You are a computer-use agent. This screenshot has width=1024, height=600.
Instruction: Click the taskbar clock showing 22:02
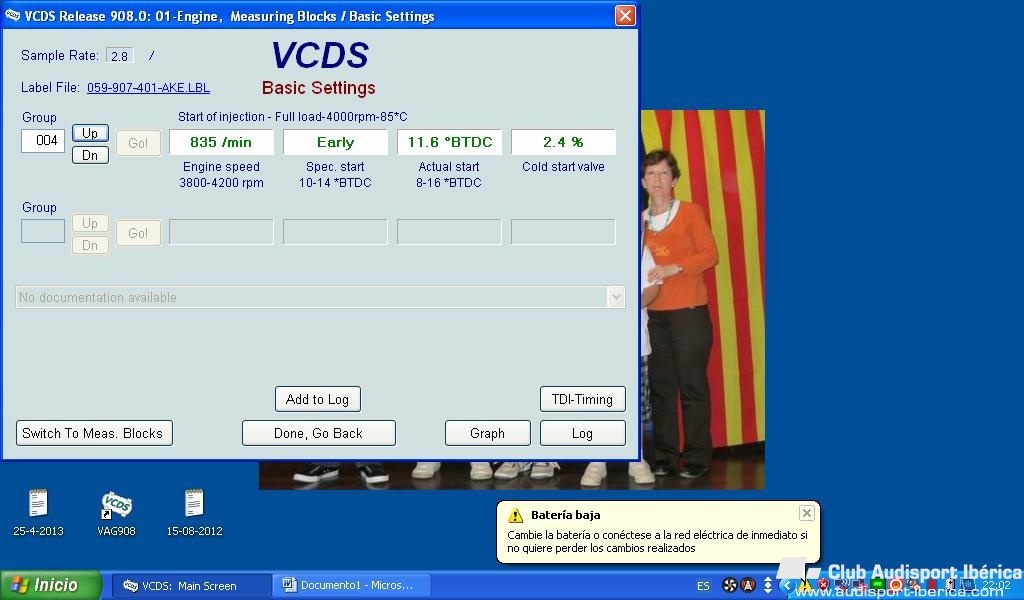[x=995, y=586]
